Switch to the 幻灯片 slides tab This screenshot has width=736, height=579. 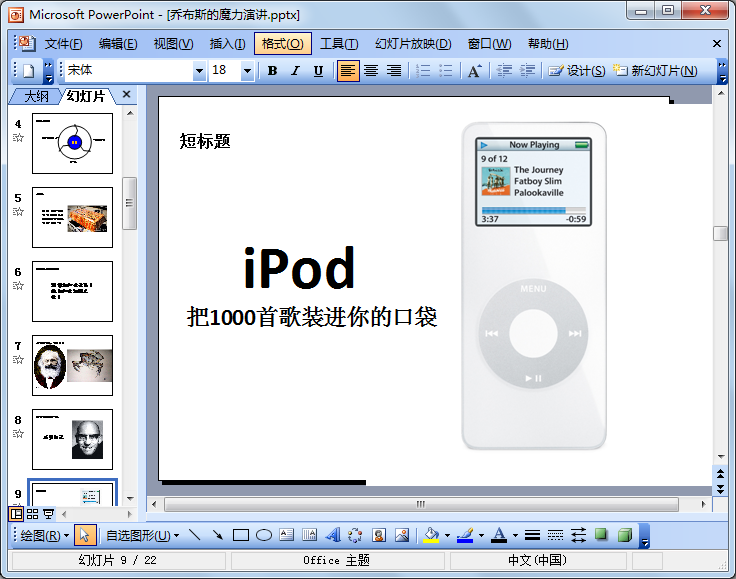pyautogui.click(x=86, y=96)
